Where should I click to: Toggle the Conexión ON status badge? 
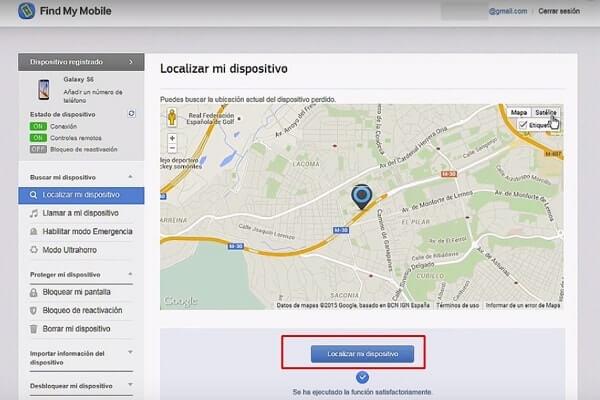38,126
